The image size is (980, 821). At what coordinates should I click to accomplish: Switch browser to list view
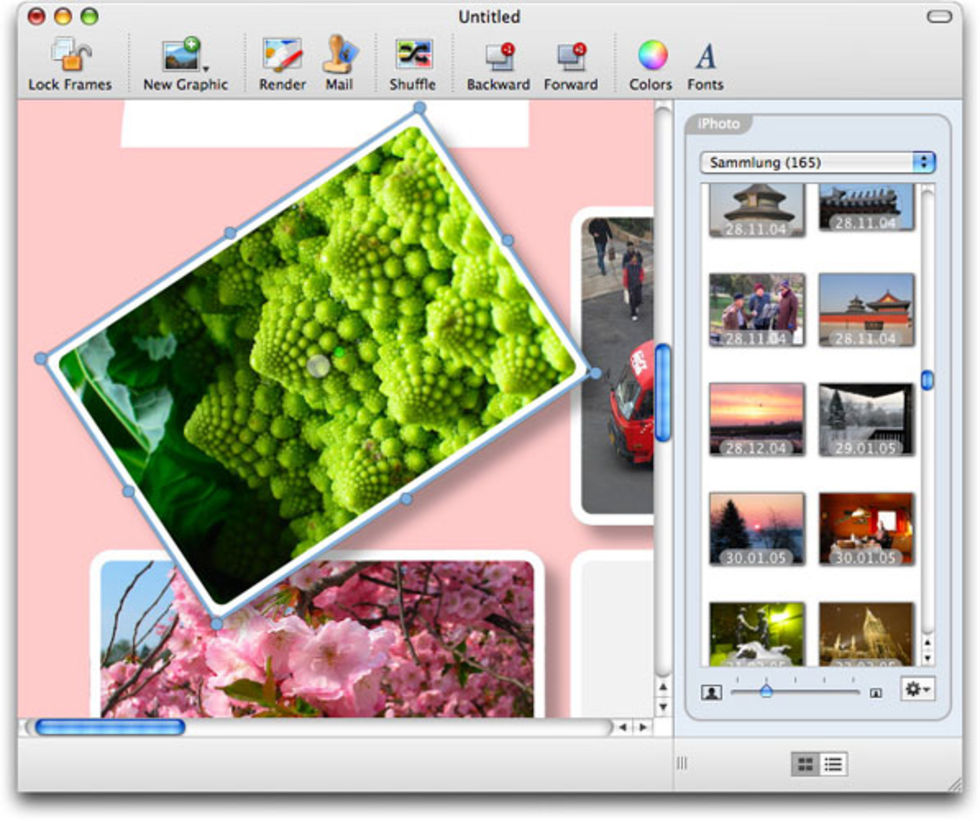coord(833,765)
